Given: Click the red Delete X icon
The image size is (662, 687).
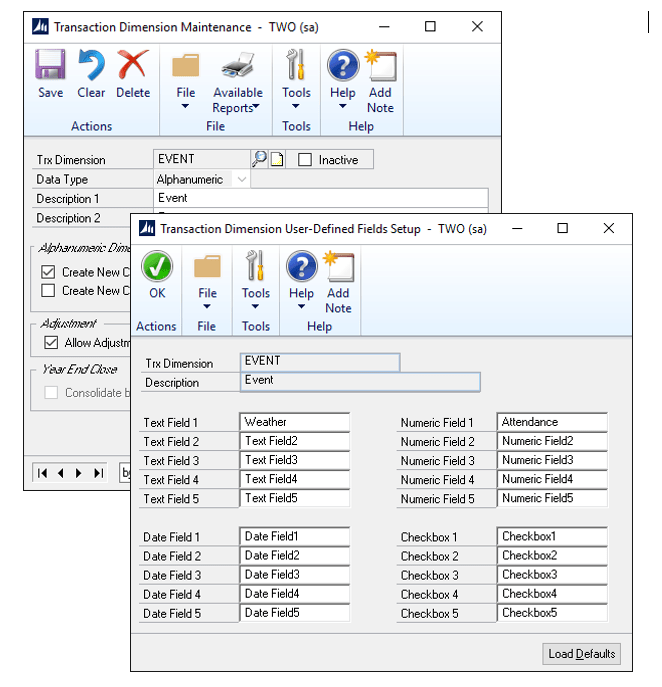Looking at the screenshot, I should [133, 67].
